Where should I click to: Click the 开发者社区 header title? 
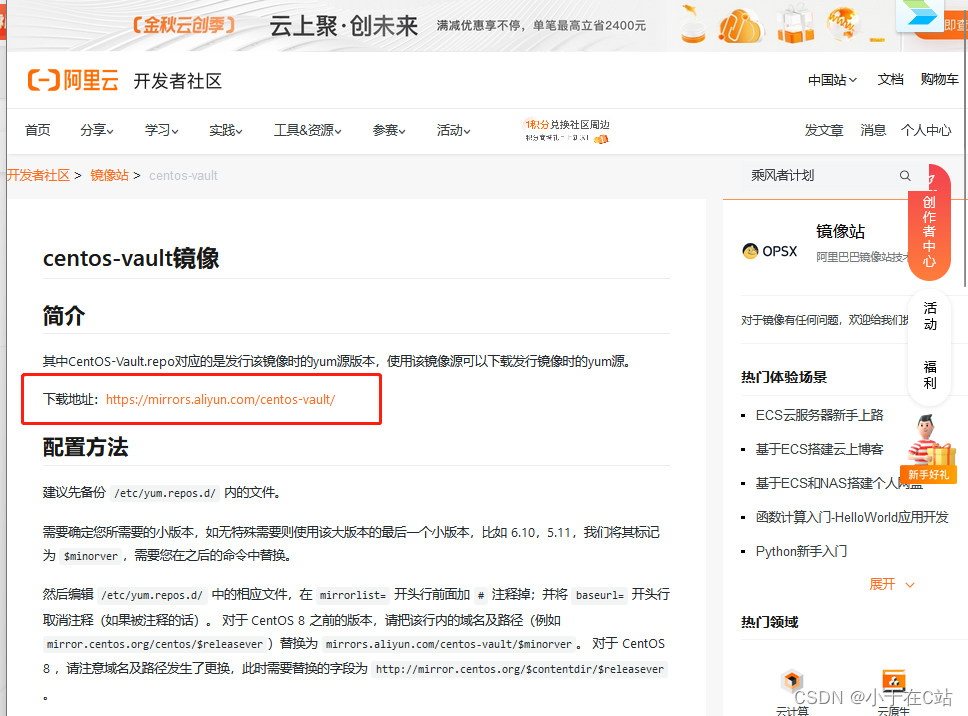pos(178,81)
